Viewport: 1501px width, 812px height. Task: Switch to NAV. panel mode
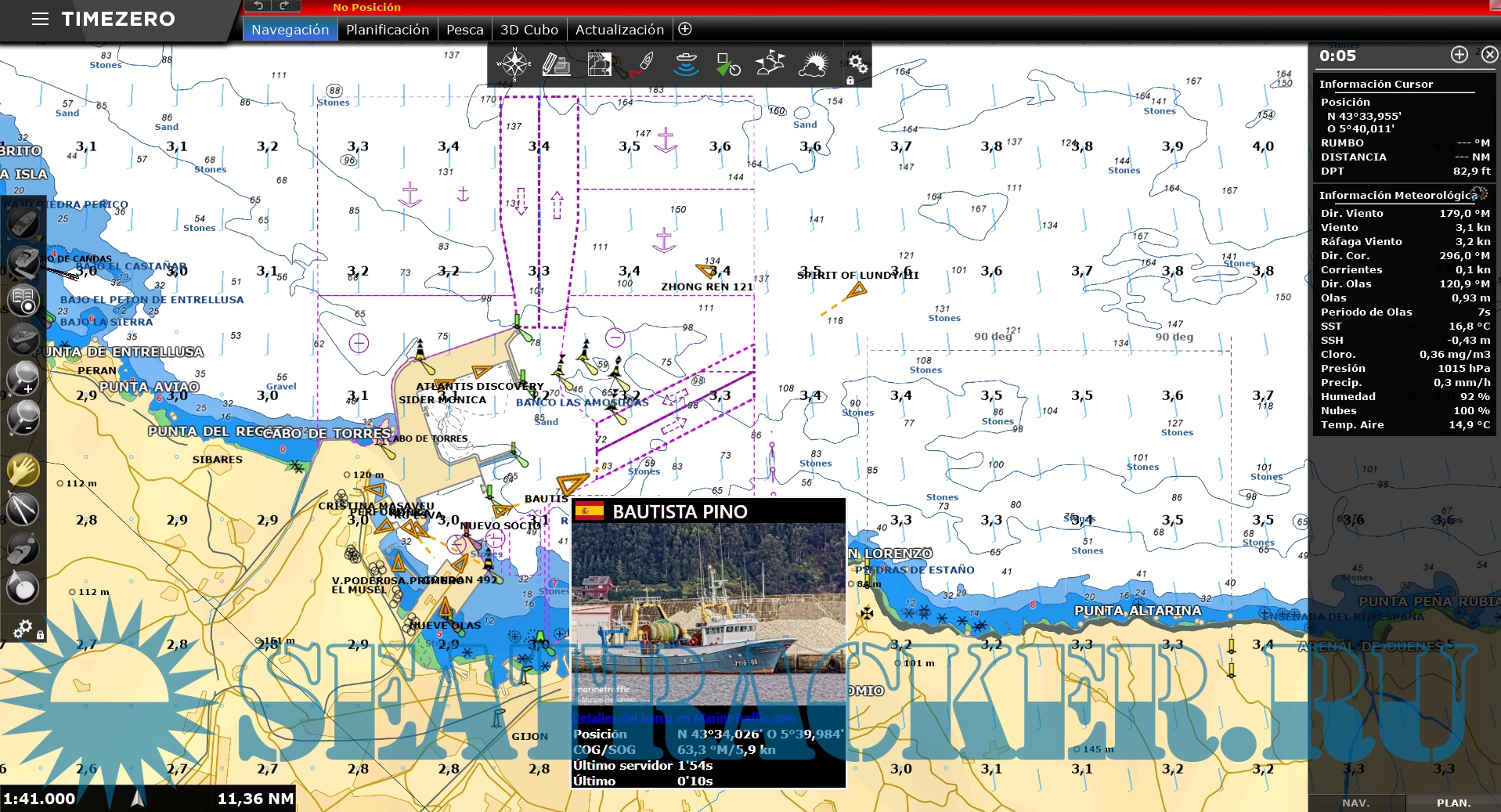click(x=1355, y=803)
